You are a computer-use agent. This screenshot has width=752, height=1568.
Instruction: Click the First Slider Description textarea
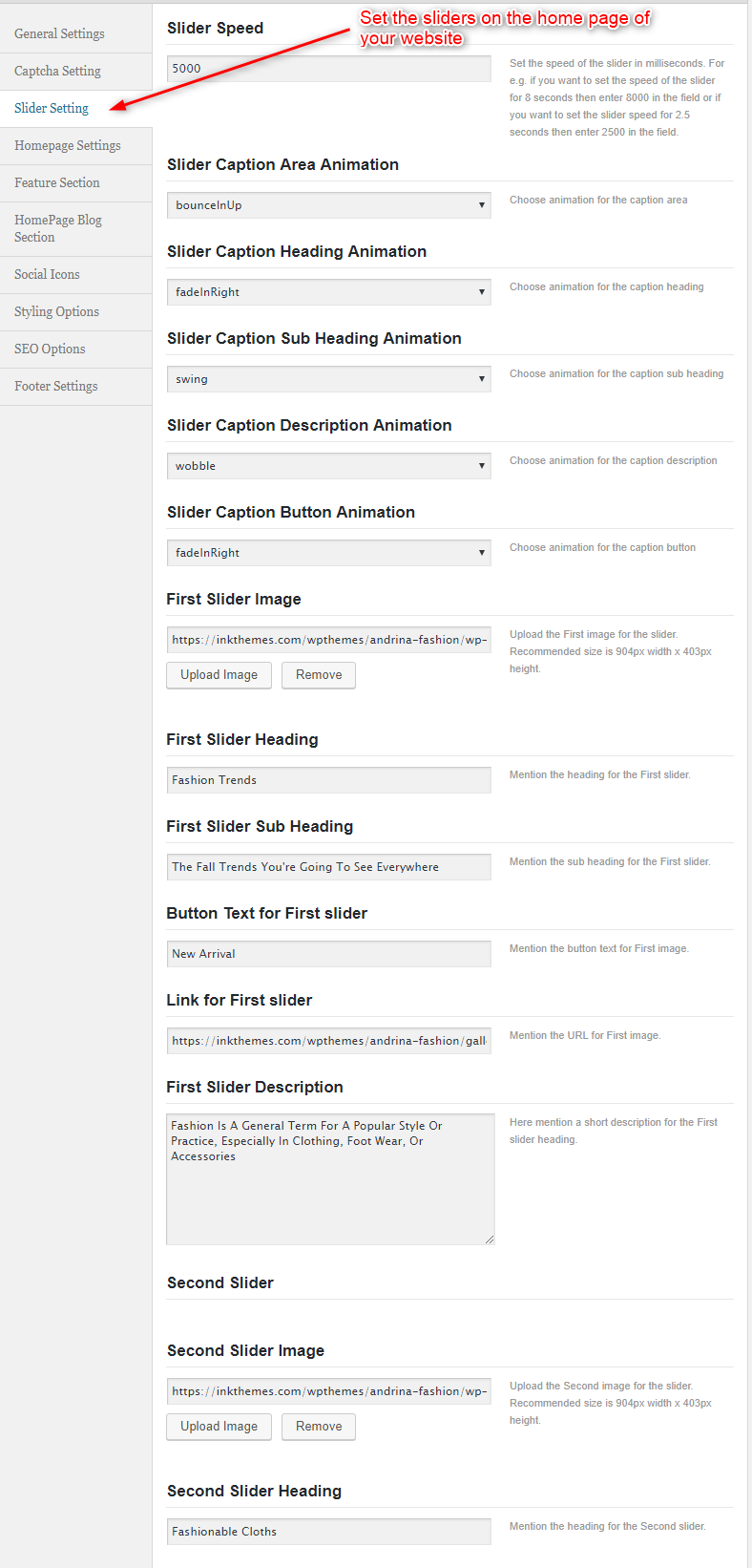tap(330, 1179)
